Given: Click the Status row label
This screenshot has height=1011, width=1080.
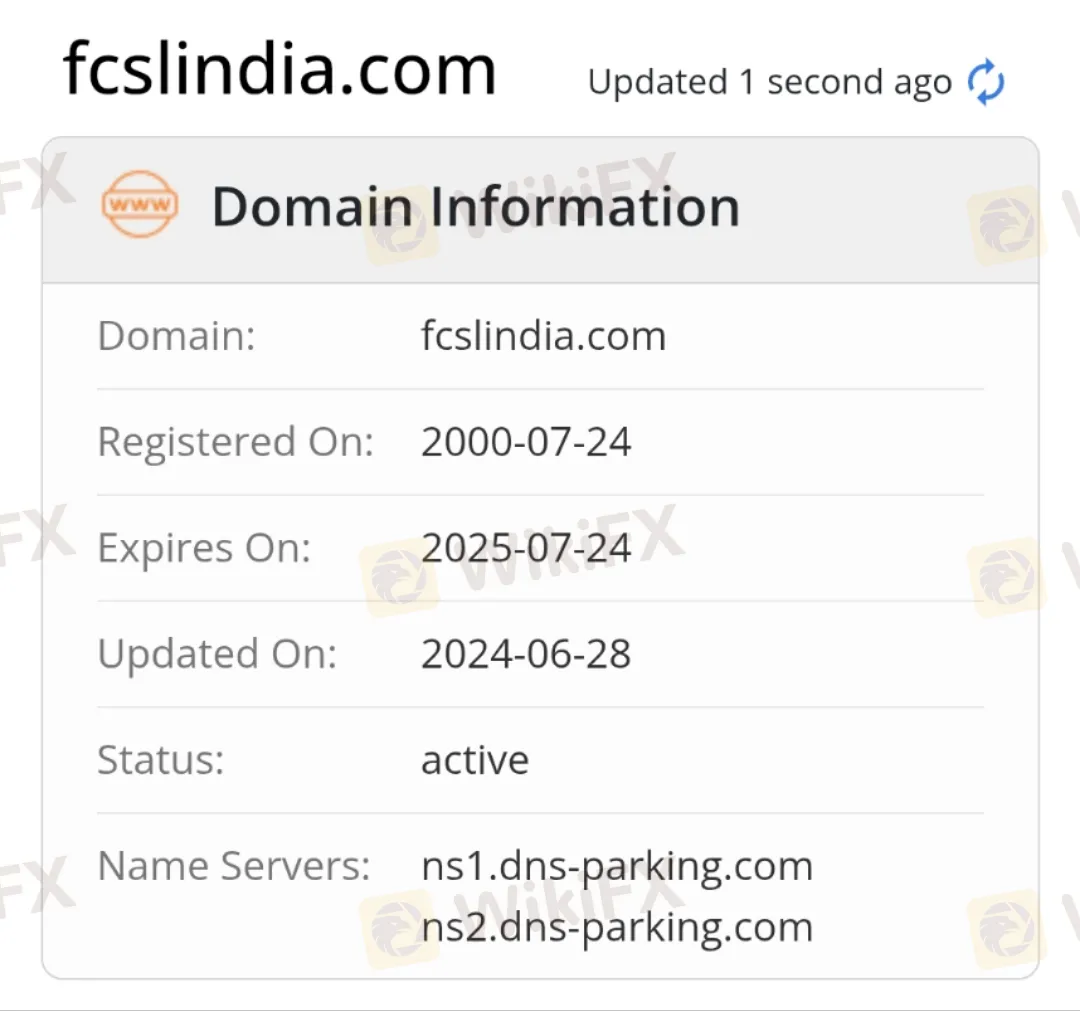Looking at the screenshot, I should pyautogui.click(x=159, y=760).
